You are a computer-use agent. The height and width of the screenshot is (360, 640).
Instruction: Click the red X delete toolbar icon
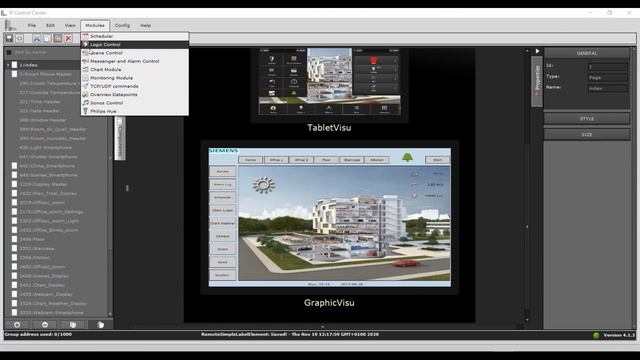[68, 38]
